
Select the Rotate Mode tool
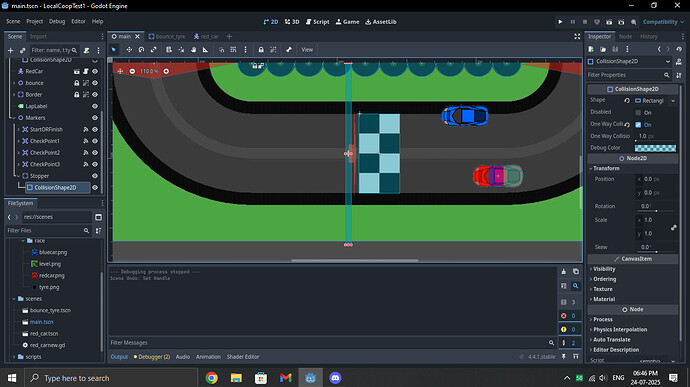[x=141, y=50]
